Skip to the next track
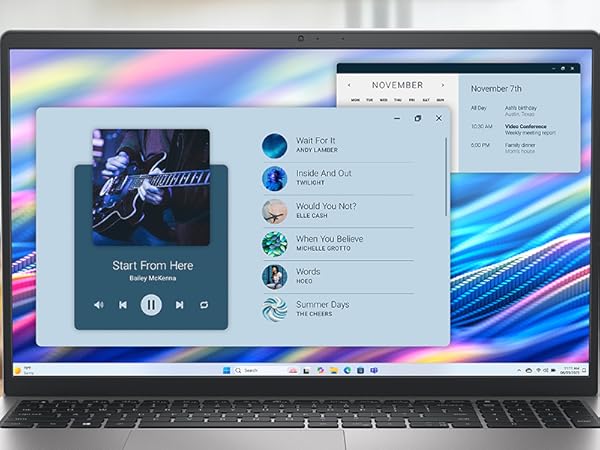Viewport: 600px width, 450px height. (179, 305)
